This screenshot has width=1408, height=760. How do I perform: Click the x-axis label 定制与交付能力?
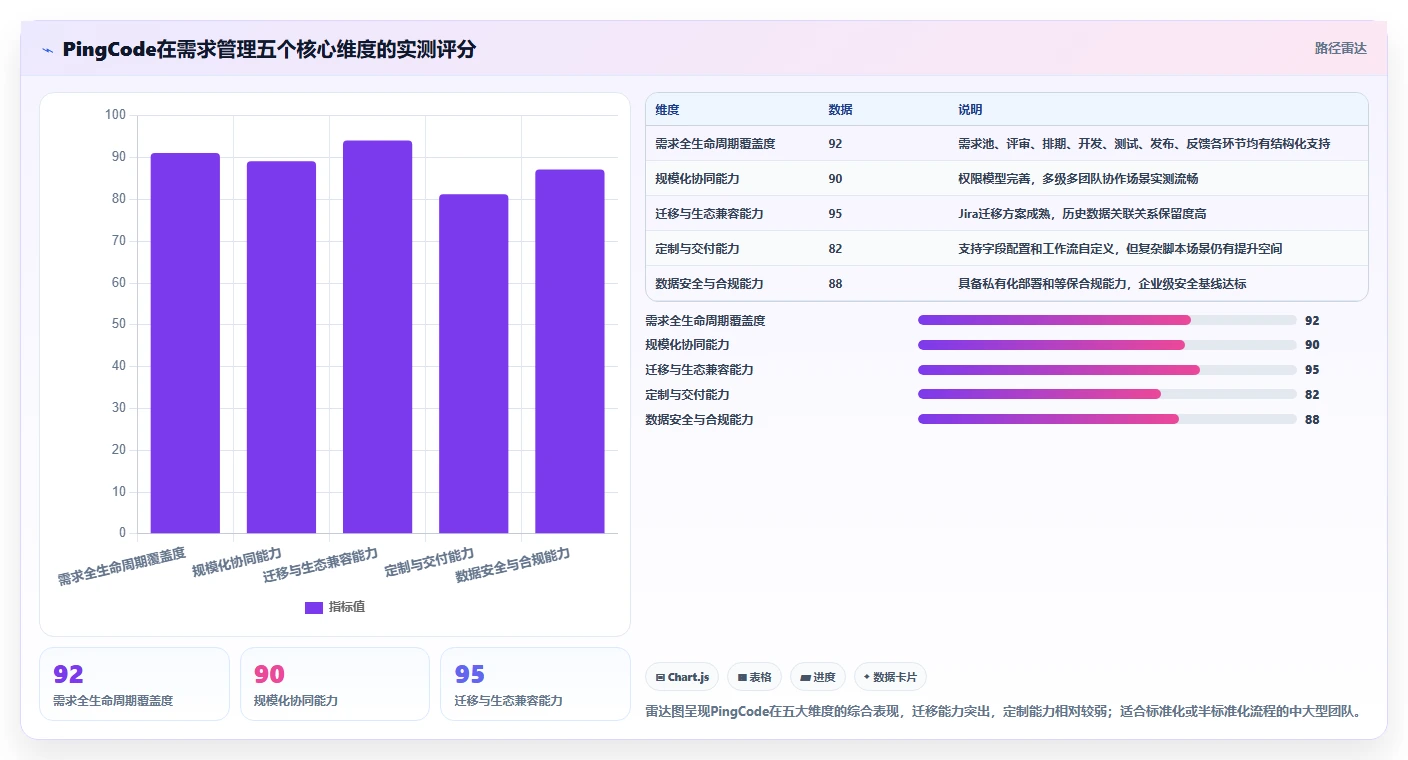(429, 562)
